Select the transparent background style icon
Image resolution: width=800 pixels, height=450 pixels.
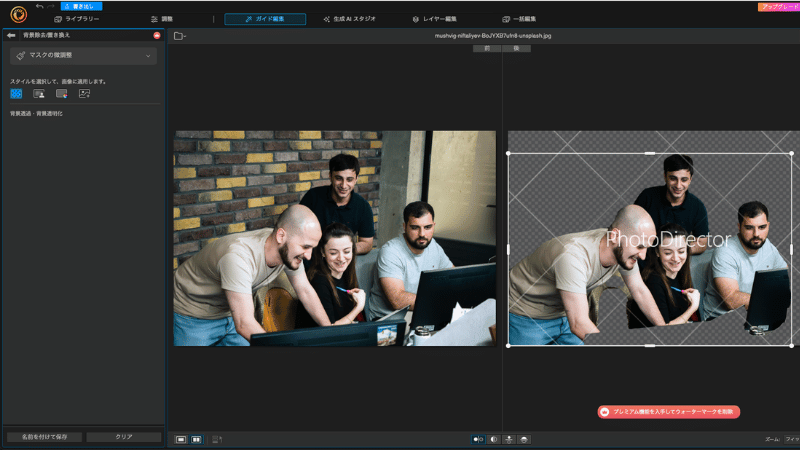point(16,94)
